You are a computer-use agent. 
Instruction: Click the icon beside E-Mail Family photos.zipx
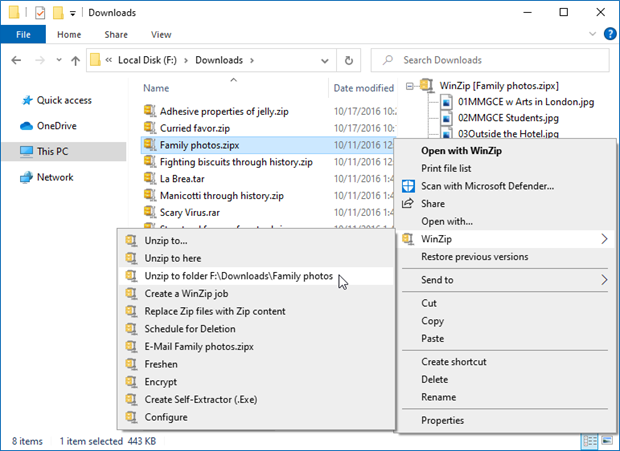(x=131, y=346)
